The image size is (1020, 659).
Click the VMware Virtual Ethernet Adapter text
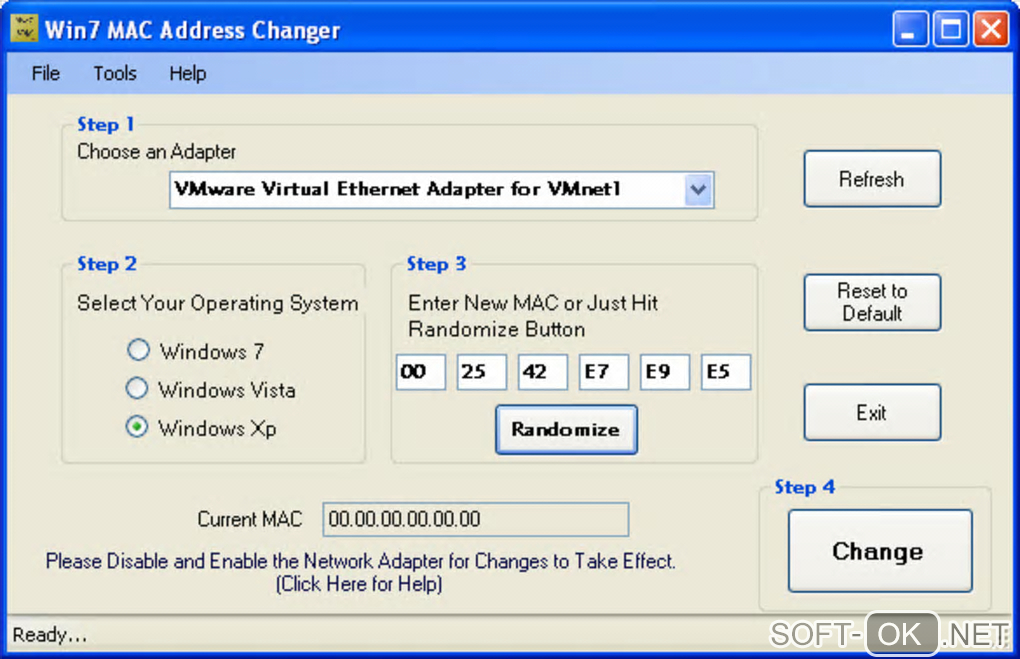pos(397,189)
